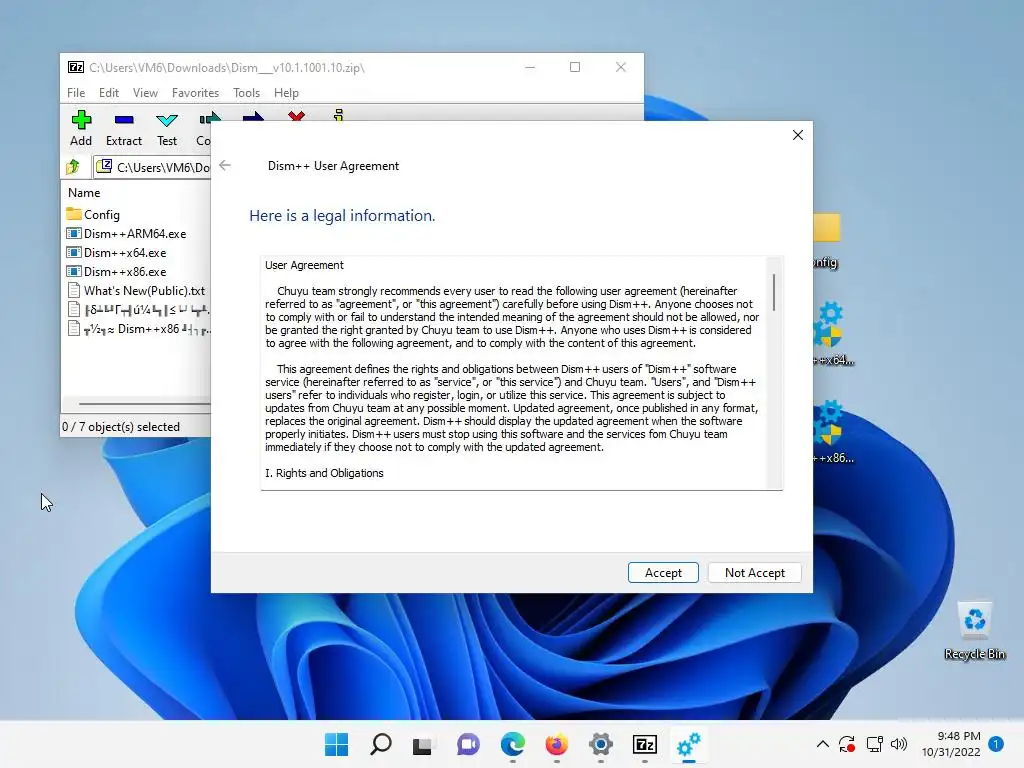This screenshot has height=768, width=1024.
Task: Select What's New(Public).txt file
Action: pyautogui.click(x=136, y=290)
